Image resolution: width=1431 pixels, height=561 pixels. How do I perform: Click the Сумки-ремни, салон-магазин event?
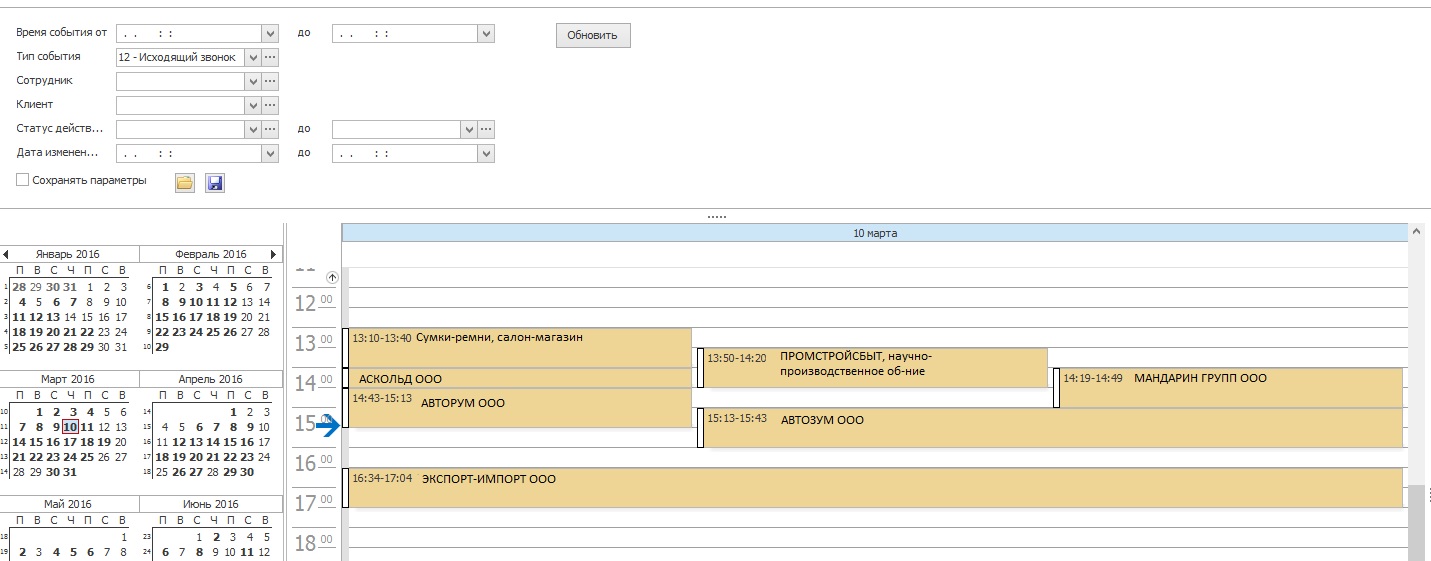[520, 347]
